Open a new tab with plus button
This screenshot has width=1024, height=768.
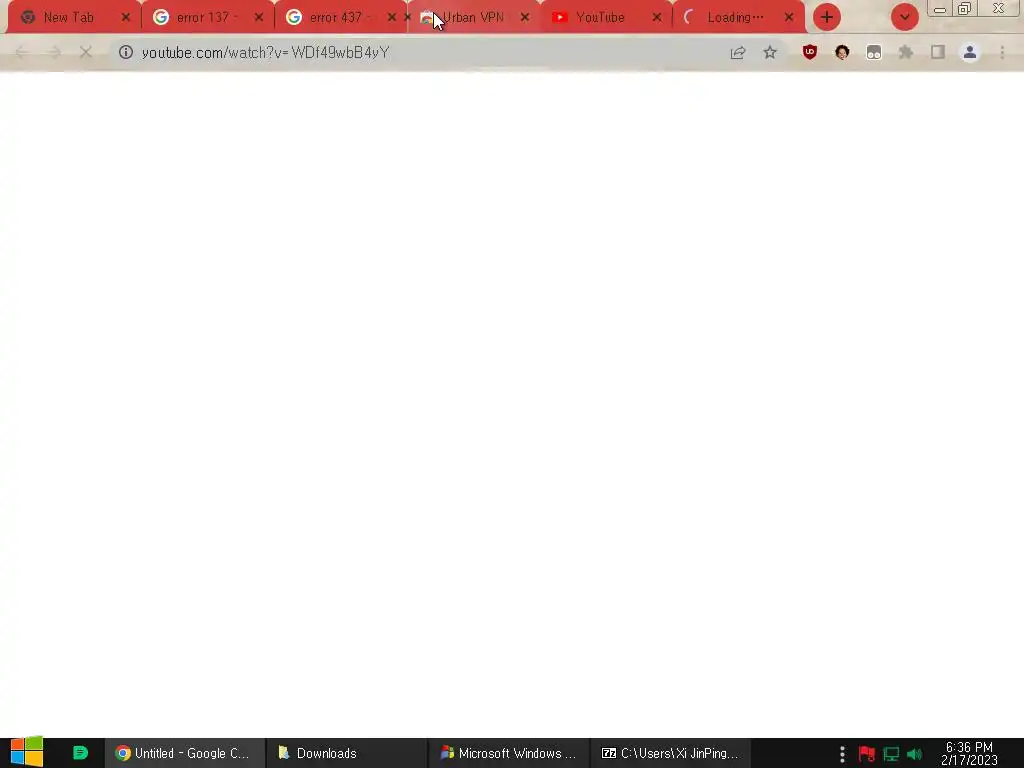pos(827,18)
